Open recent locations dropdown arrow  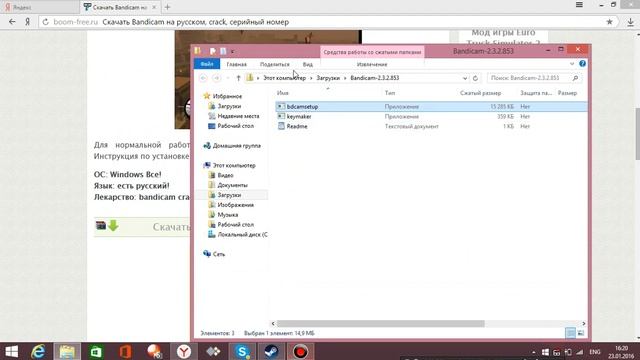pyautogui.click(x=228, y=78)
